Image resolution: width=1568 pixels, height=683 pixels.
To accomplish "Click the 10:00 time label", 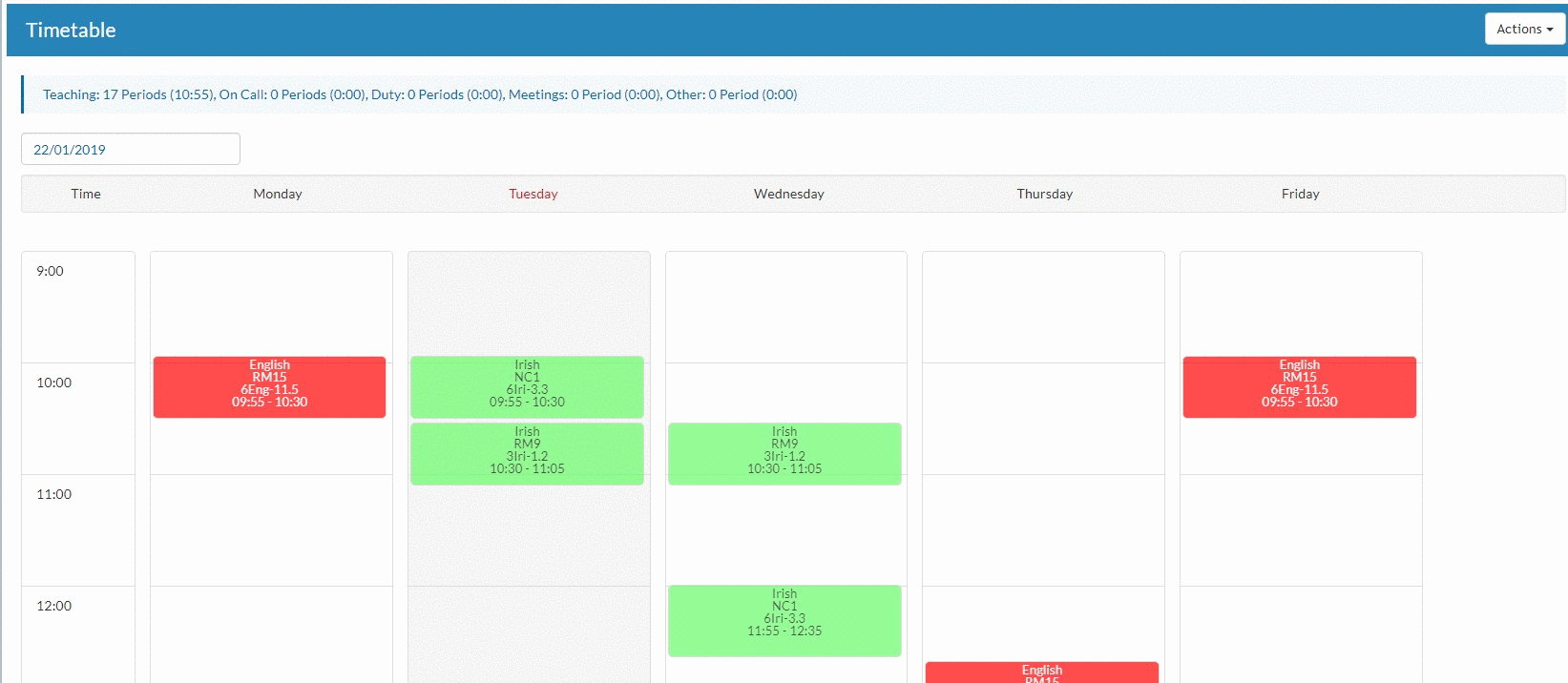I will click(x=54, y=383).
